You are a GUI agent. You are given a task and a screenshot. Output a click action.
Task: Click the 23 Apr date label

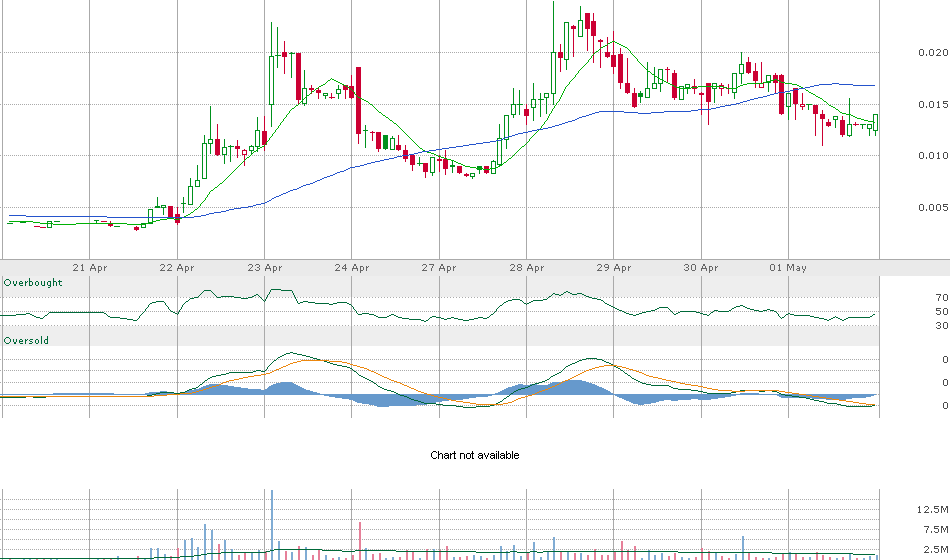(265, 267)
